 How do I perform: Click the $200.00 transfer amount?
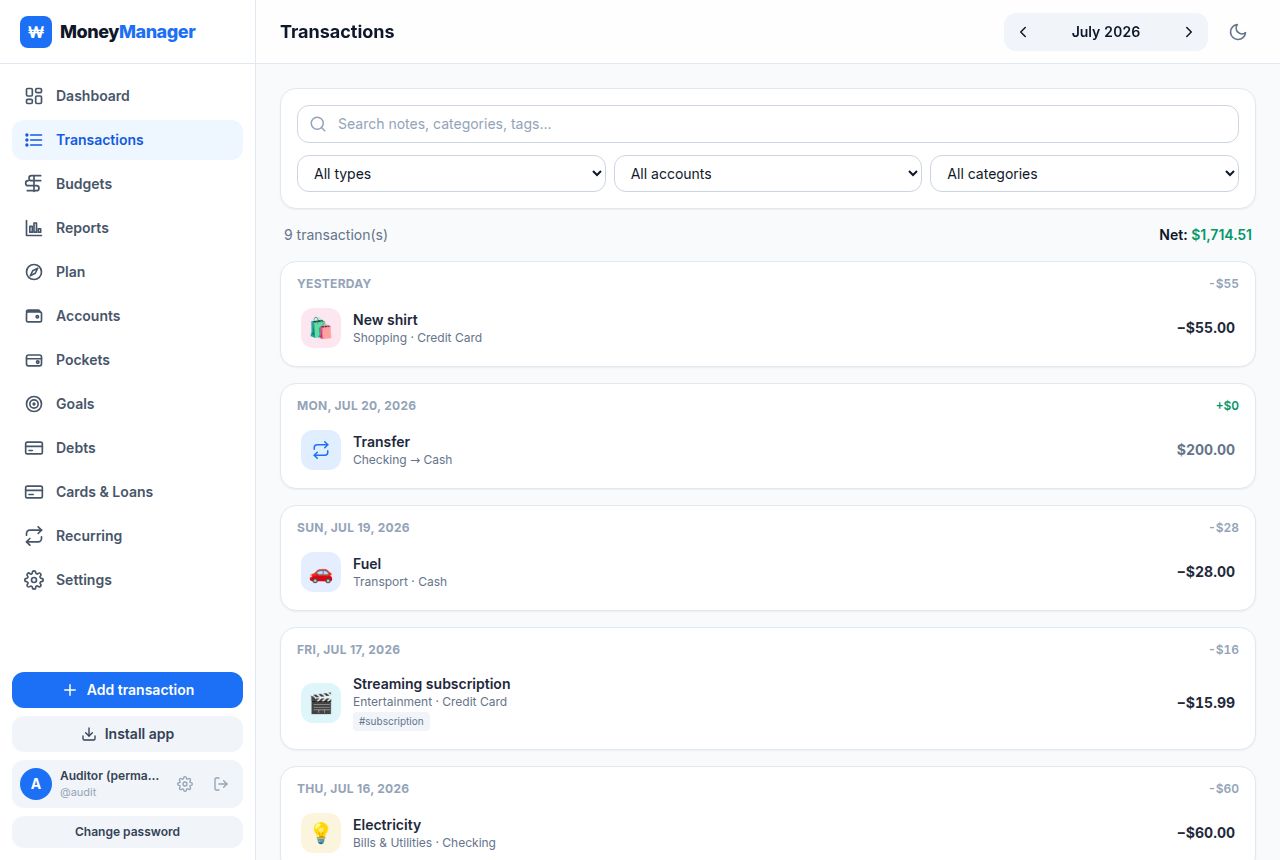[1206, 450]
